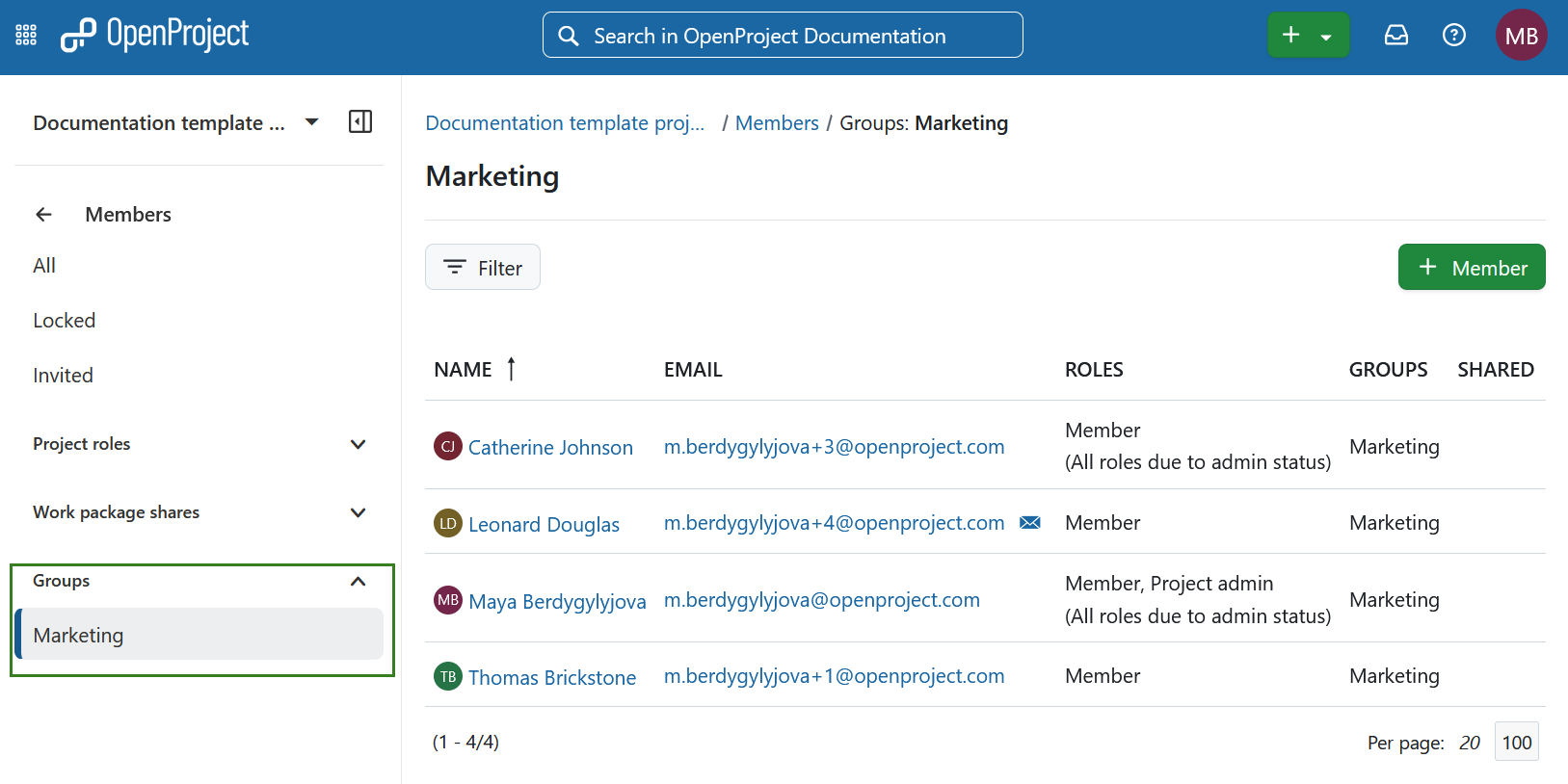1568x784 pixels.
Task: Expand the Project roles section
Action: 358,444
